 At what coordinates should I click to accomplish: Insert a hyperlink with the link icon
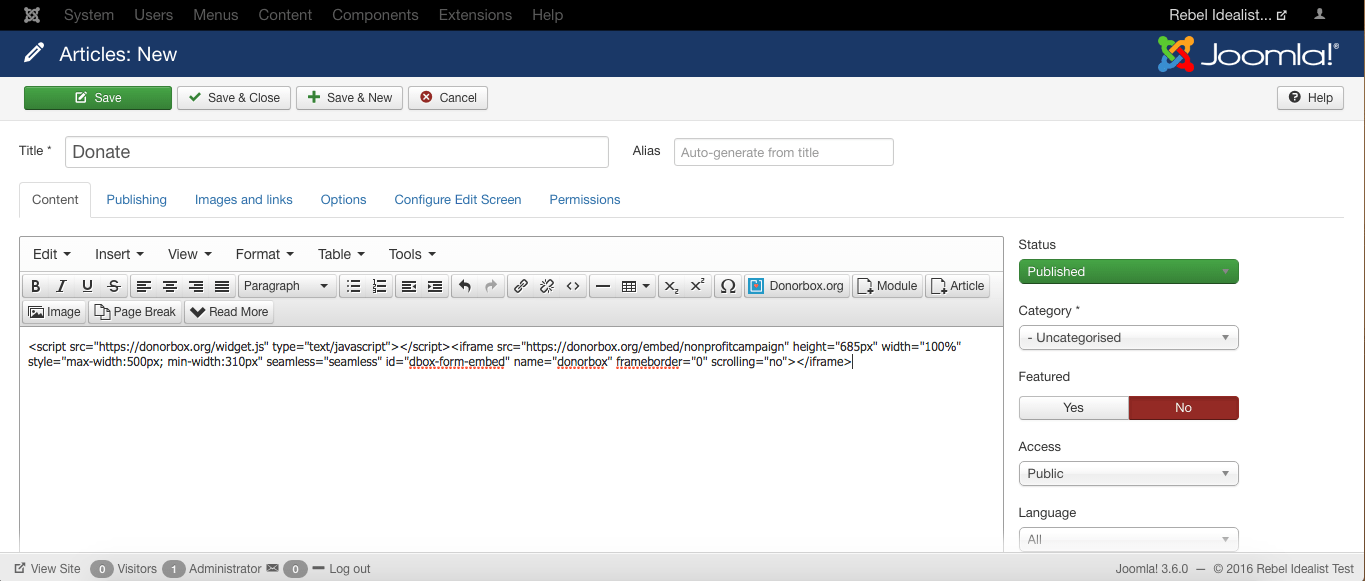coord(520,286)
